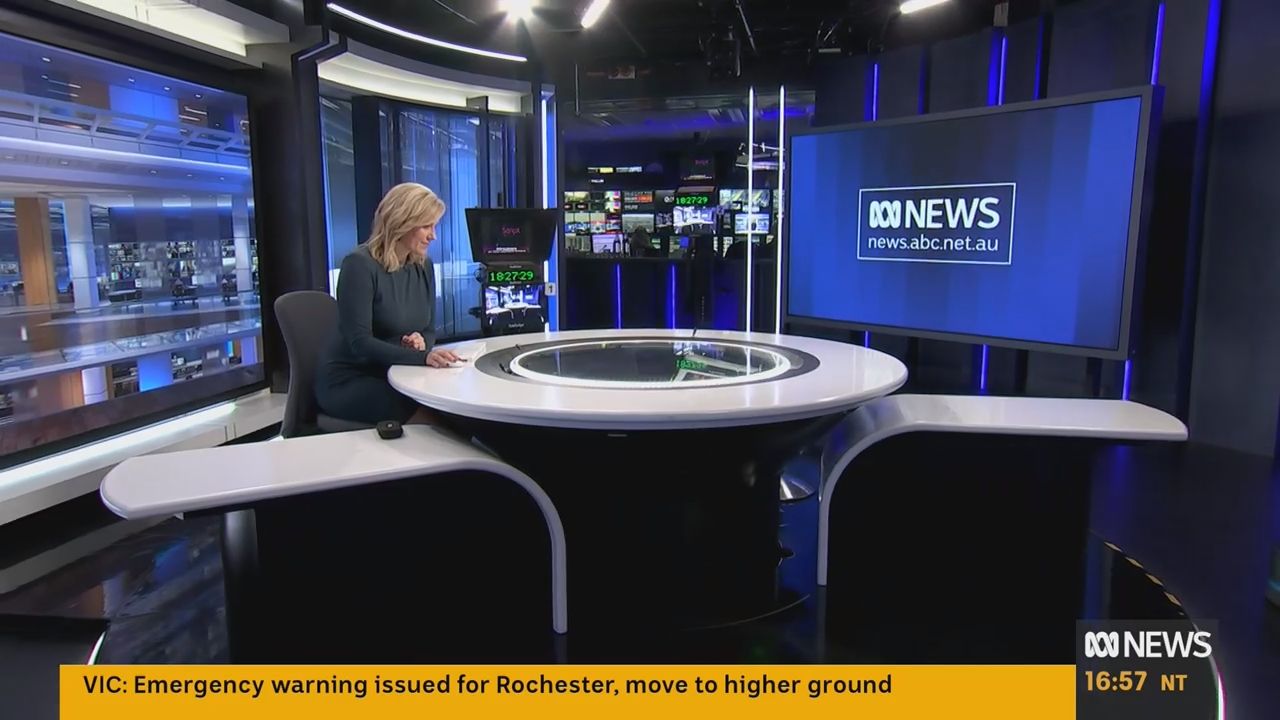Screen dimensions: 1280x720
Task: Click the bright ceiling studio spotlight
Action: (x=517, y=8)
